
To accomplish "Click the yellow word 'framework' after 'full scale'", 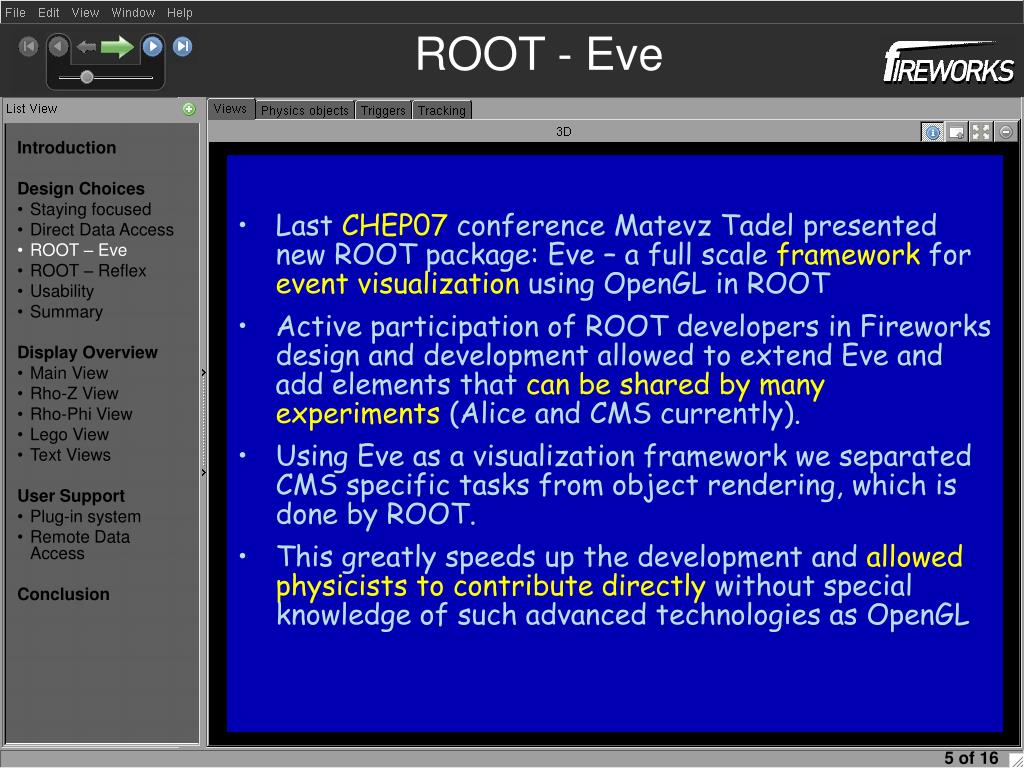I will tap(848, 254).
